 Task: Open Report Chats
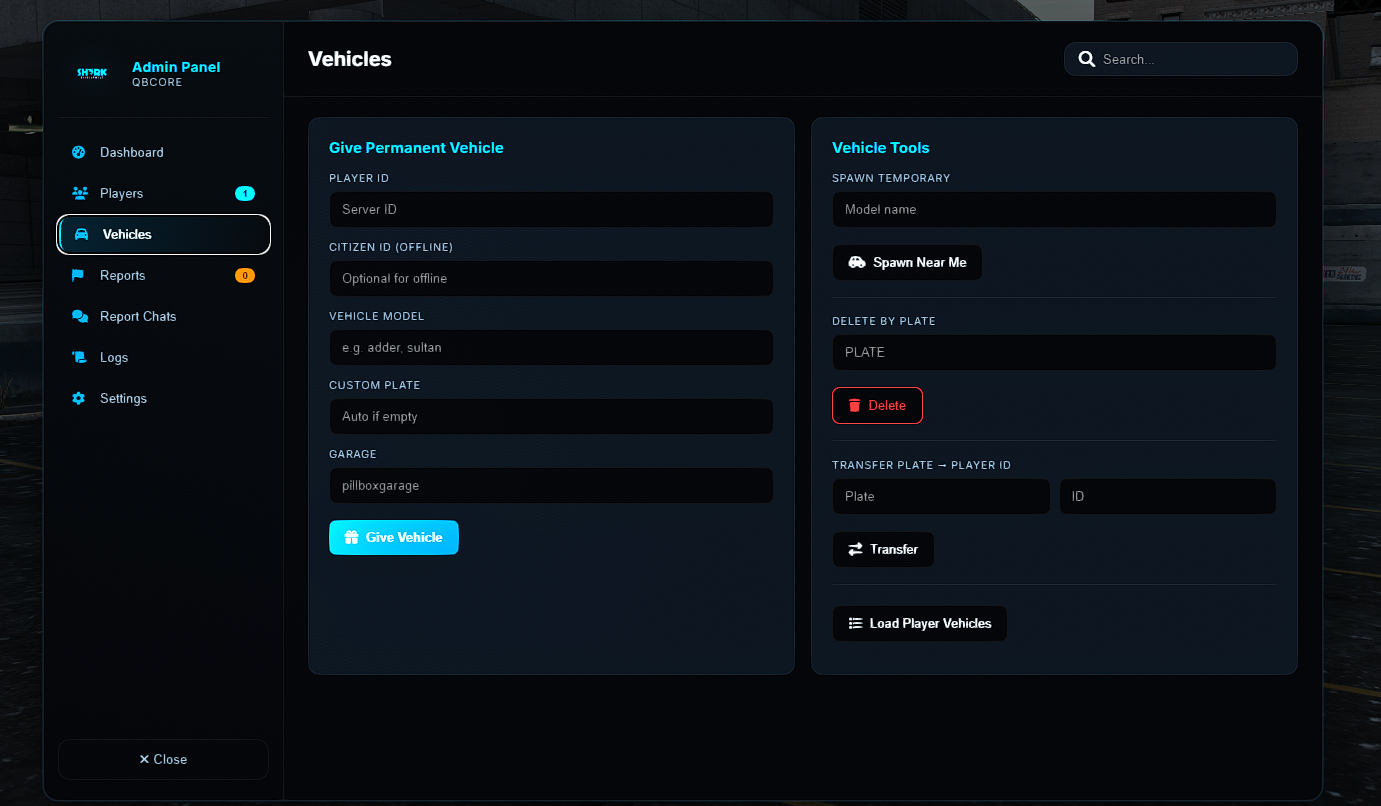(164, 316)
